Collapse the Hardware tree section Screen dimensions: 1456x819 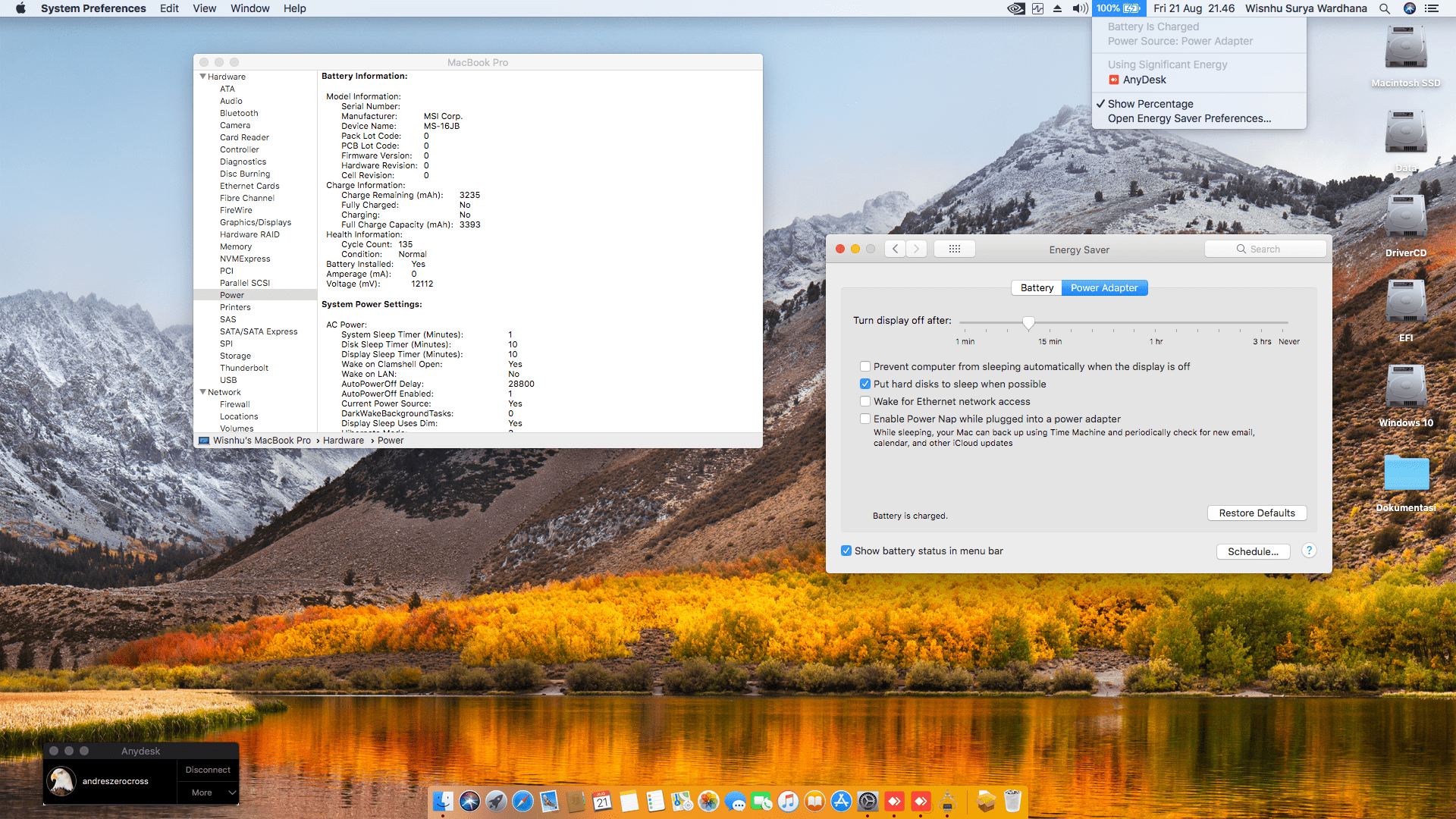202,77
